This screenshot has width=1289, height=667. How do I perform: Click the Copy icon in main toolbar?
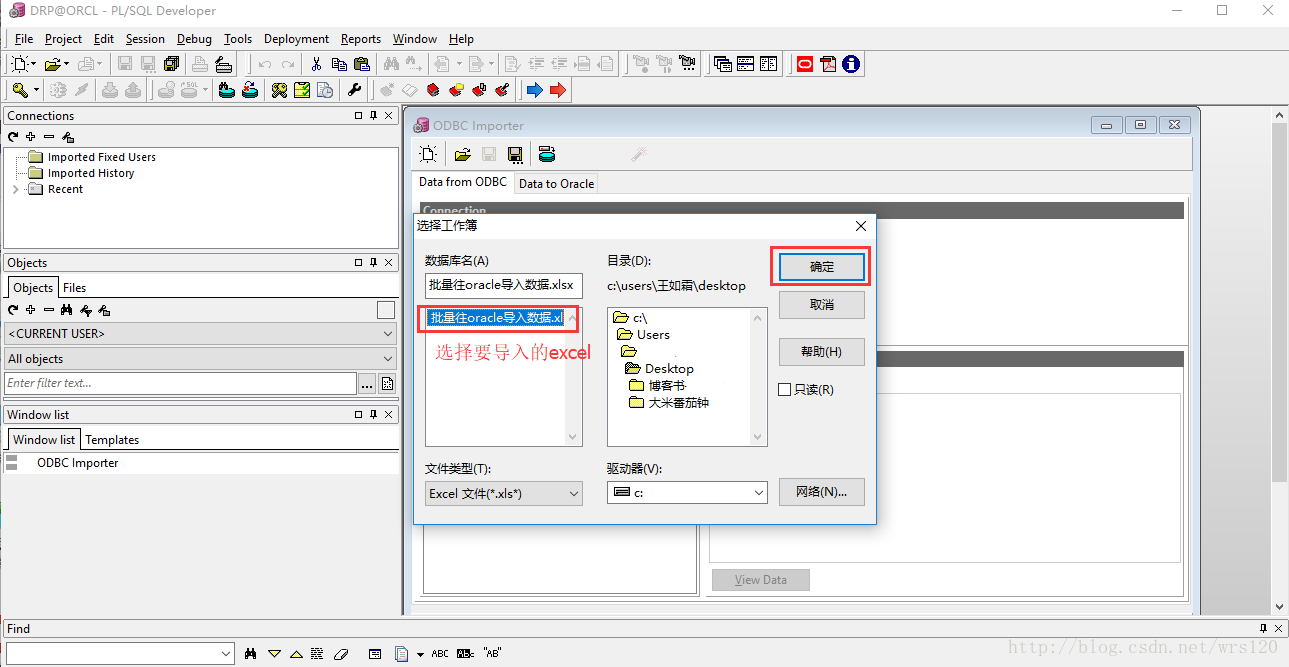click(339, 64)
